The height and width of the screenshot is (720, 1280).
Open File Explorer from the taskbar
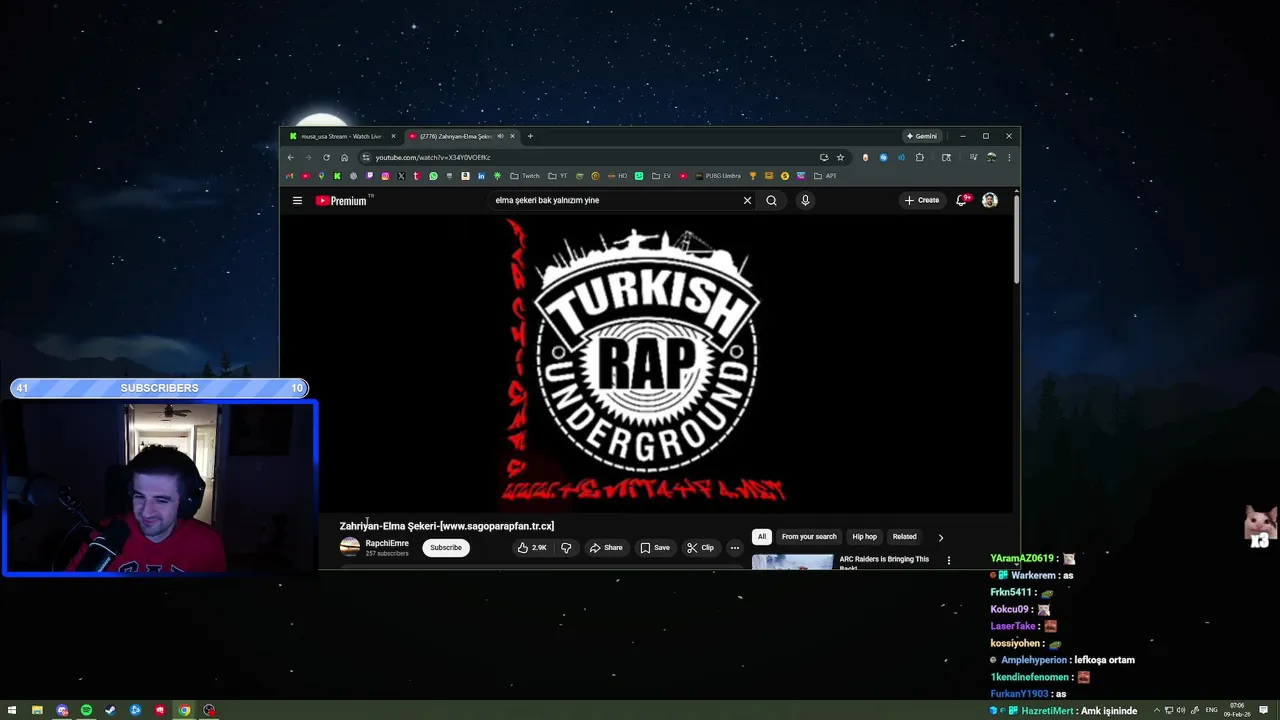pos(37,710)
